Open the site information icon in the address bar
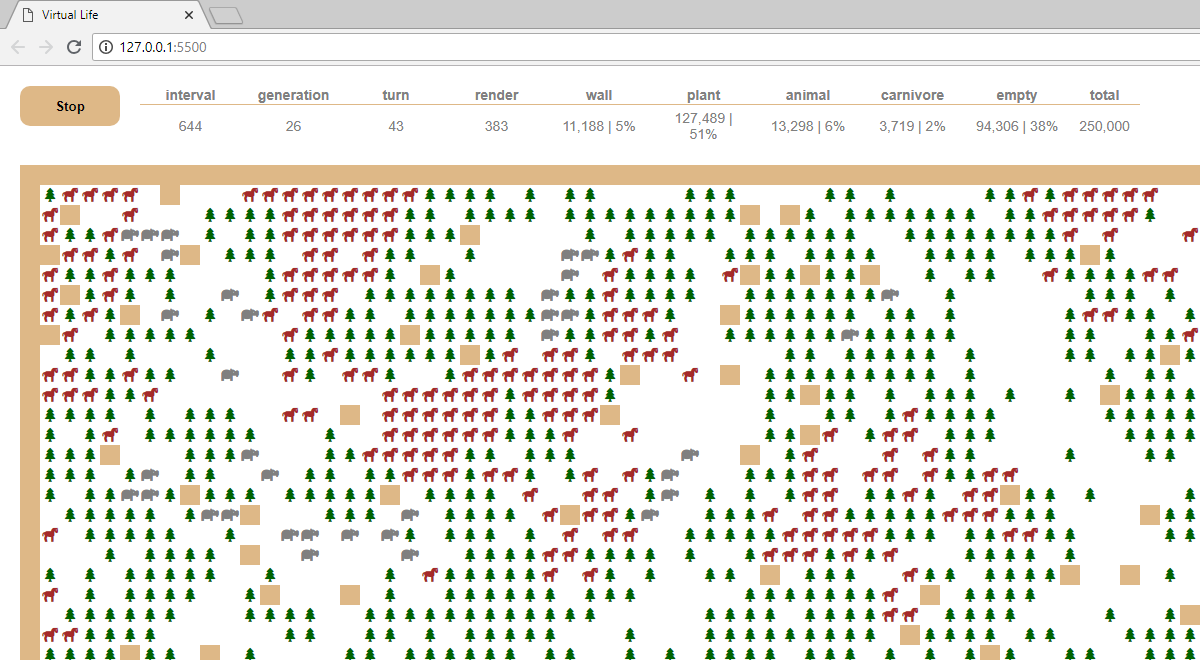Screen dimensions: 1200x660 pos(107,47)
